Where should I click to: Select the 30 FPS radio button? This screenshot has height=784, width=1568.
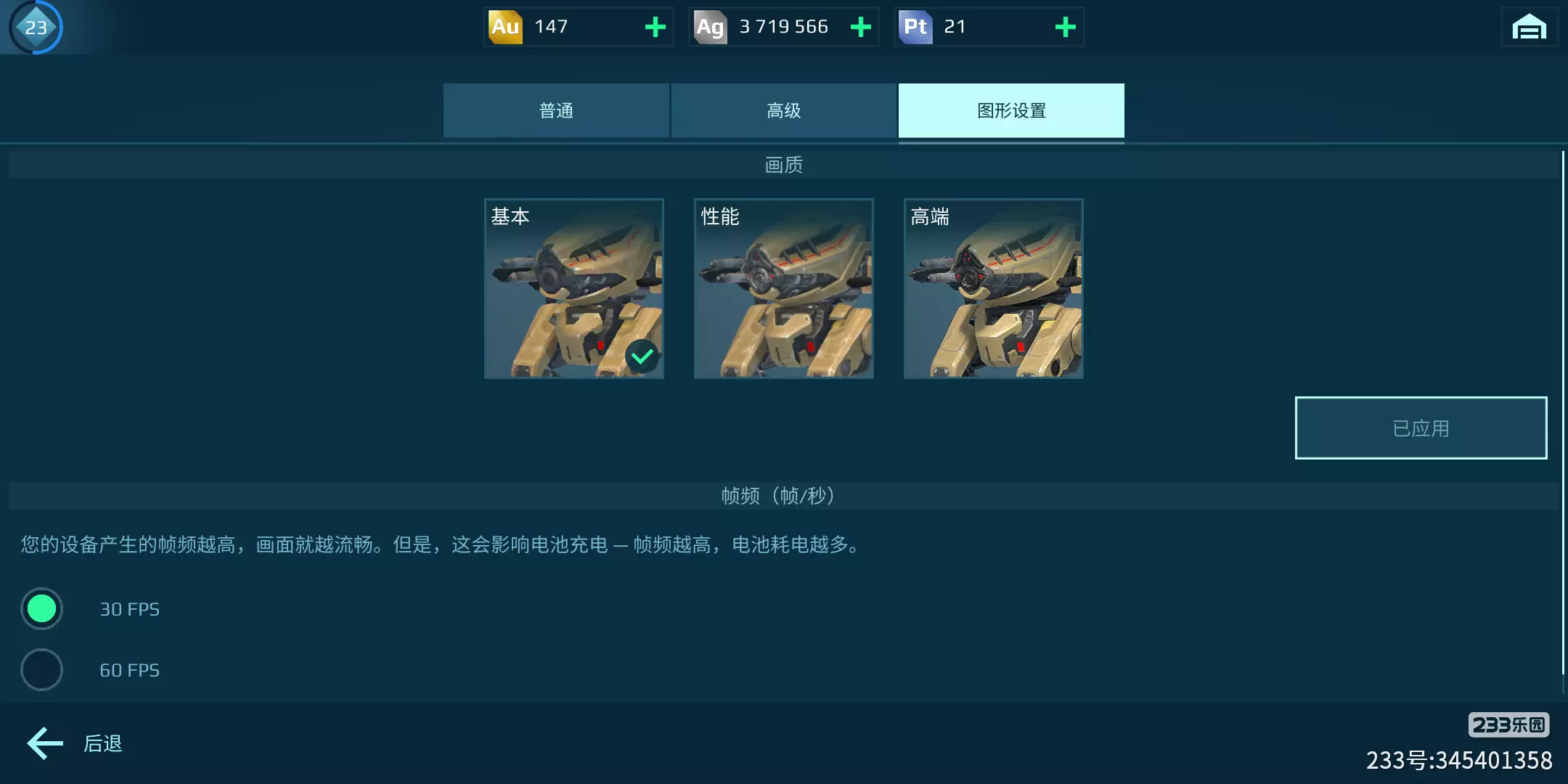[x=41, y=608]
